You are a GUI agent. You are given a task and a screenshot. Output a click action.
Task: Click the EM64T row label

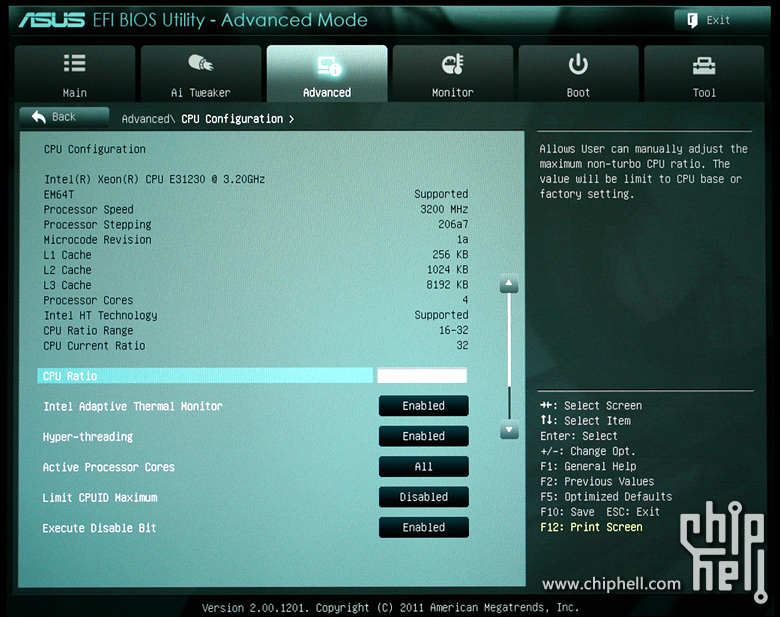pos(59,195)
